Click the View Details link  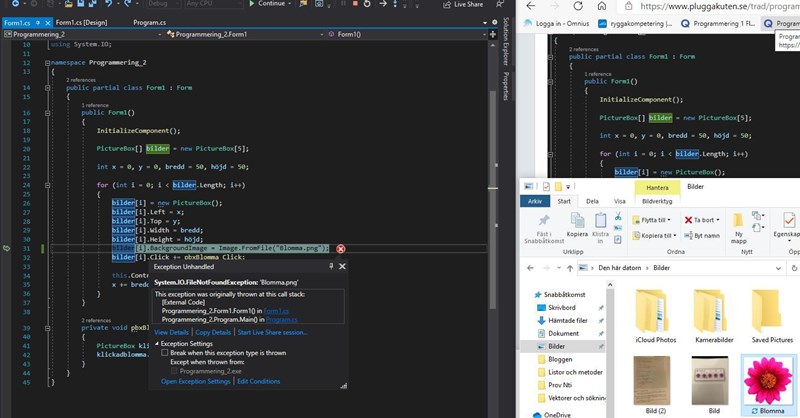(172, 332)
